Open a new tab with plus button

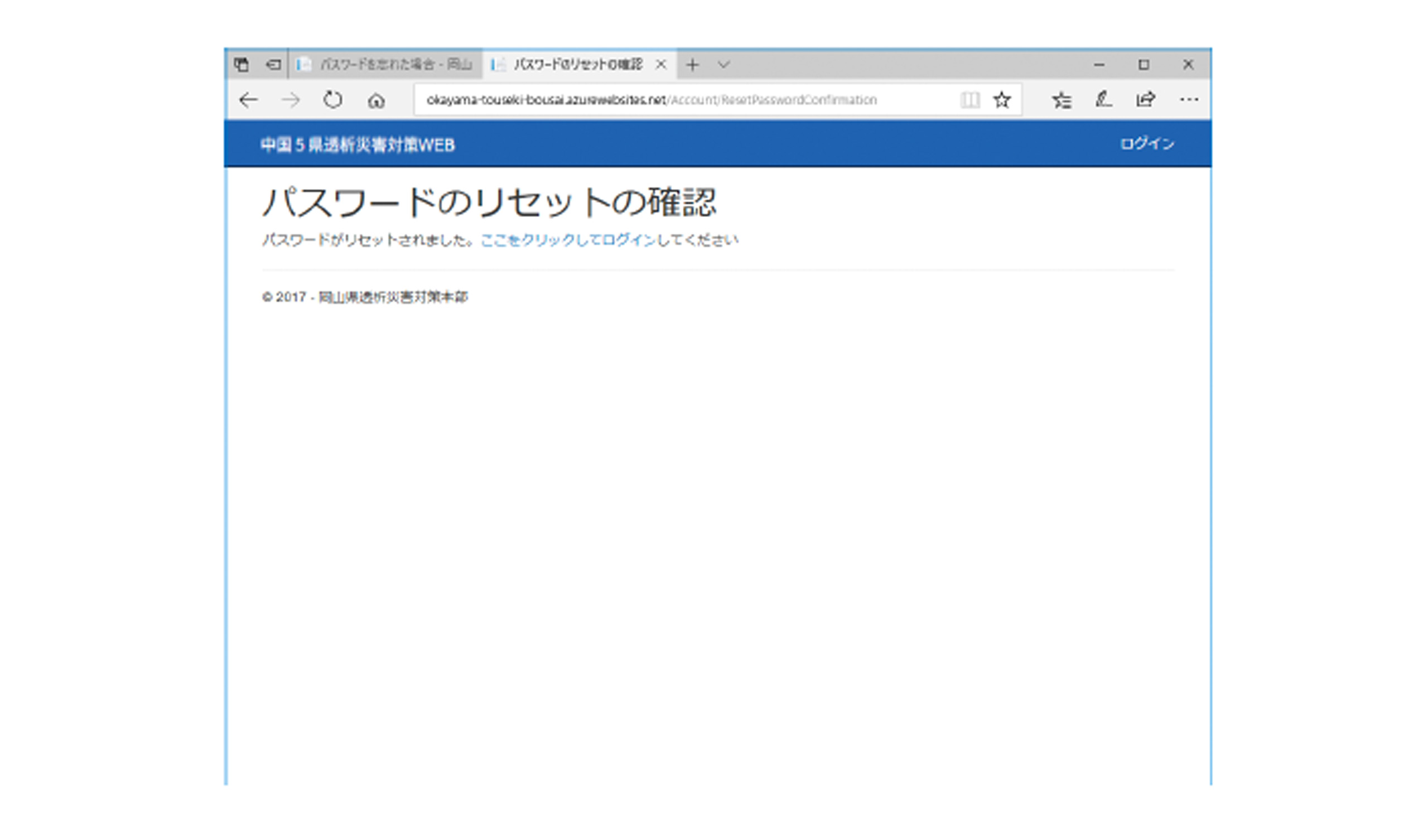coord(692,65)
